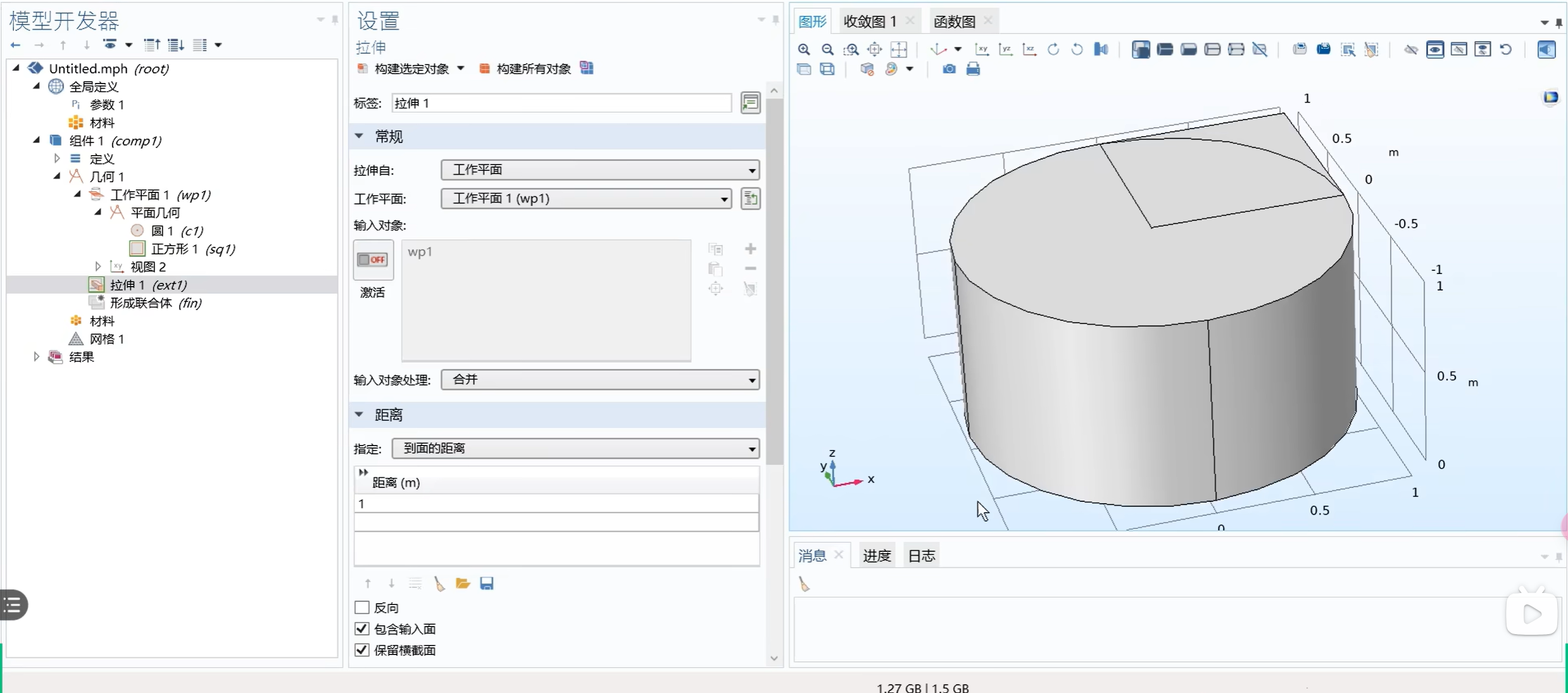The image size is (1568, 693).
Task: Click the print graphics icon
Action: (x=973, y=69)
